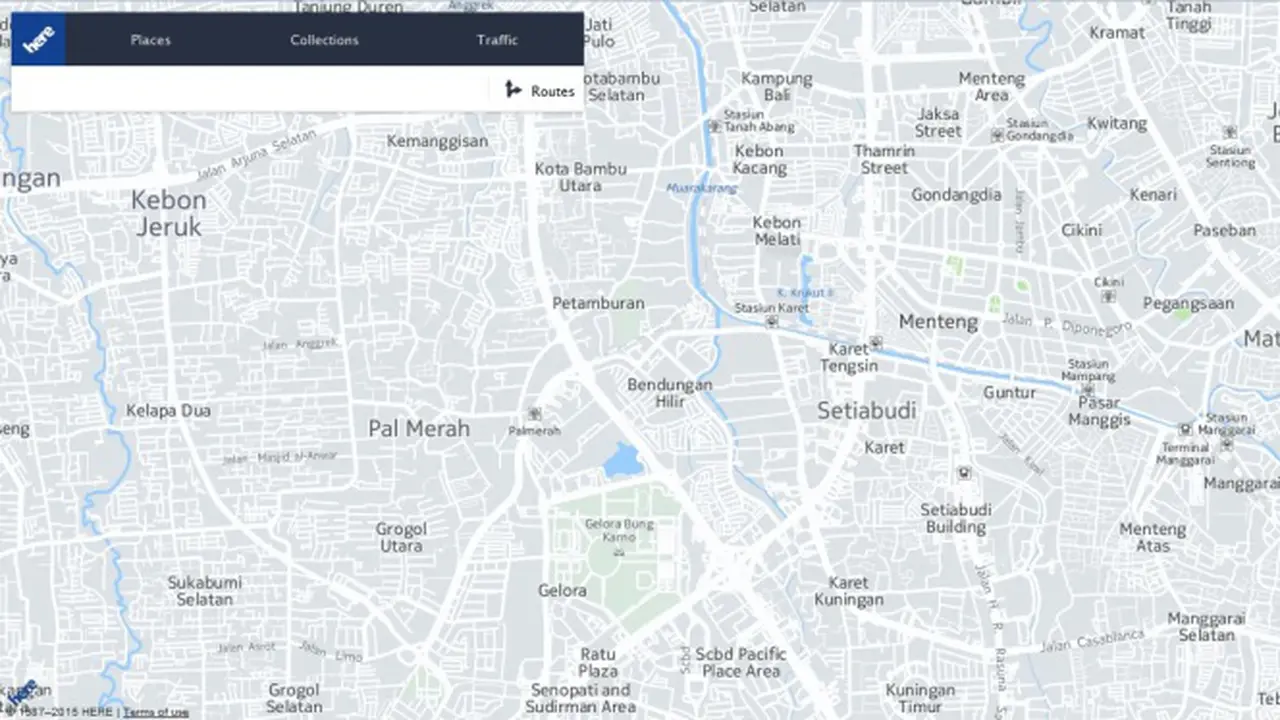The image size is (1280, 720).
Task: Click the station icon left of Stasiun Manggarai
Action: 1186,428
